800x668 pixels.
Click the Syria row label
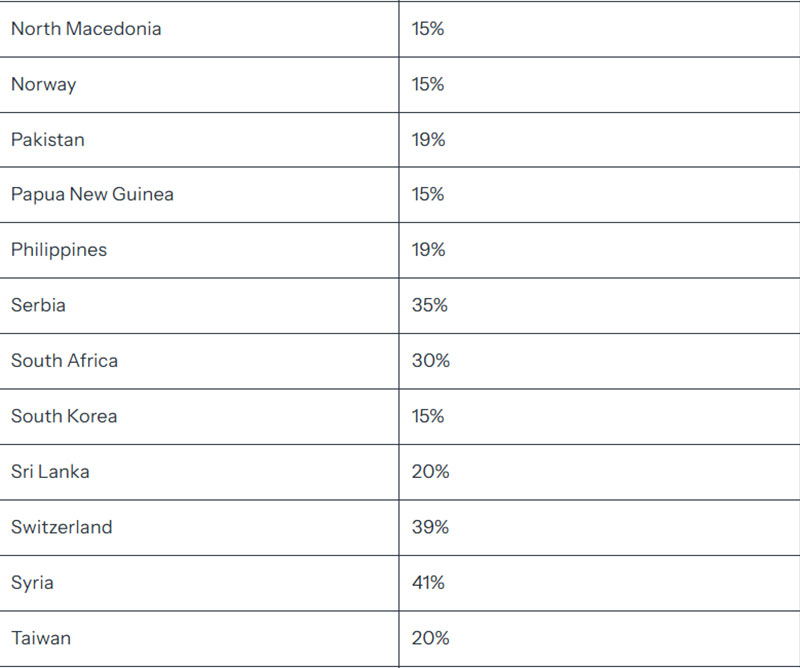pyautogui.click(x=32, y=583)
